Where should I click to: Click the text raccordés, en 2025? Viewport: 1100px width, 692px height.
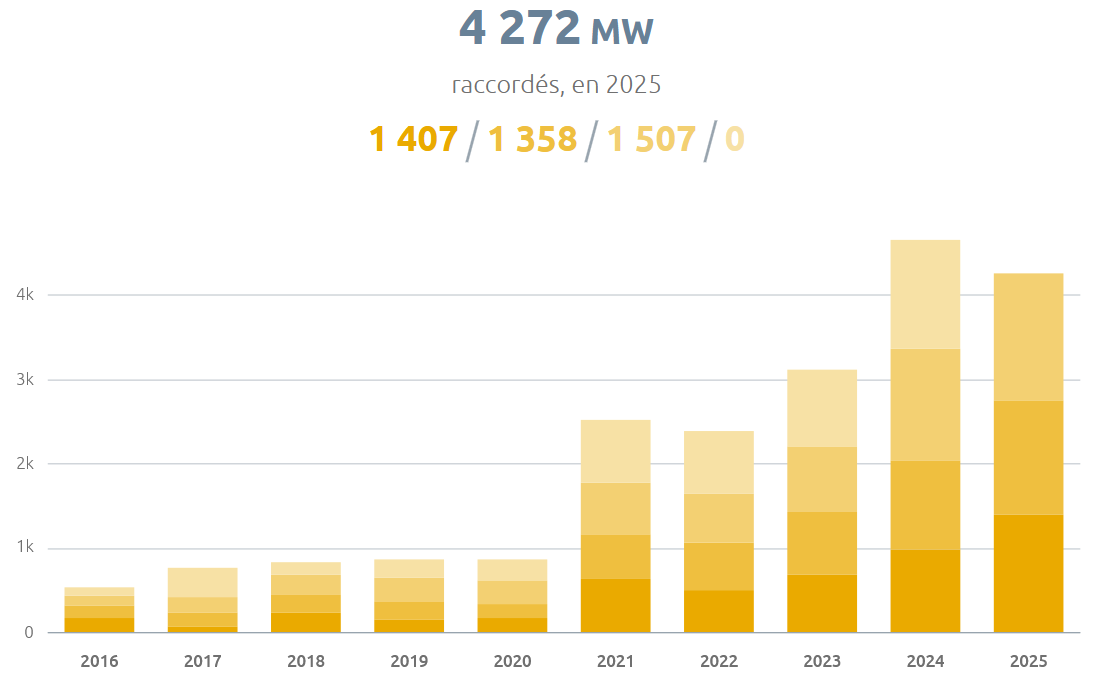(x=555, y=85)
